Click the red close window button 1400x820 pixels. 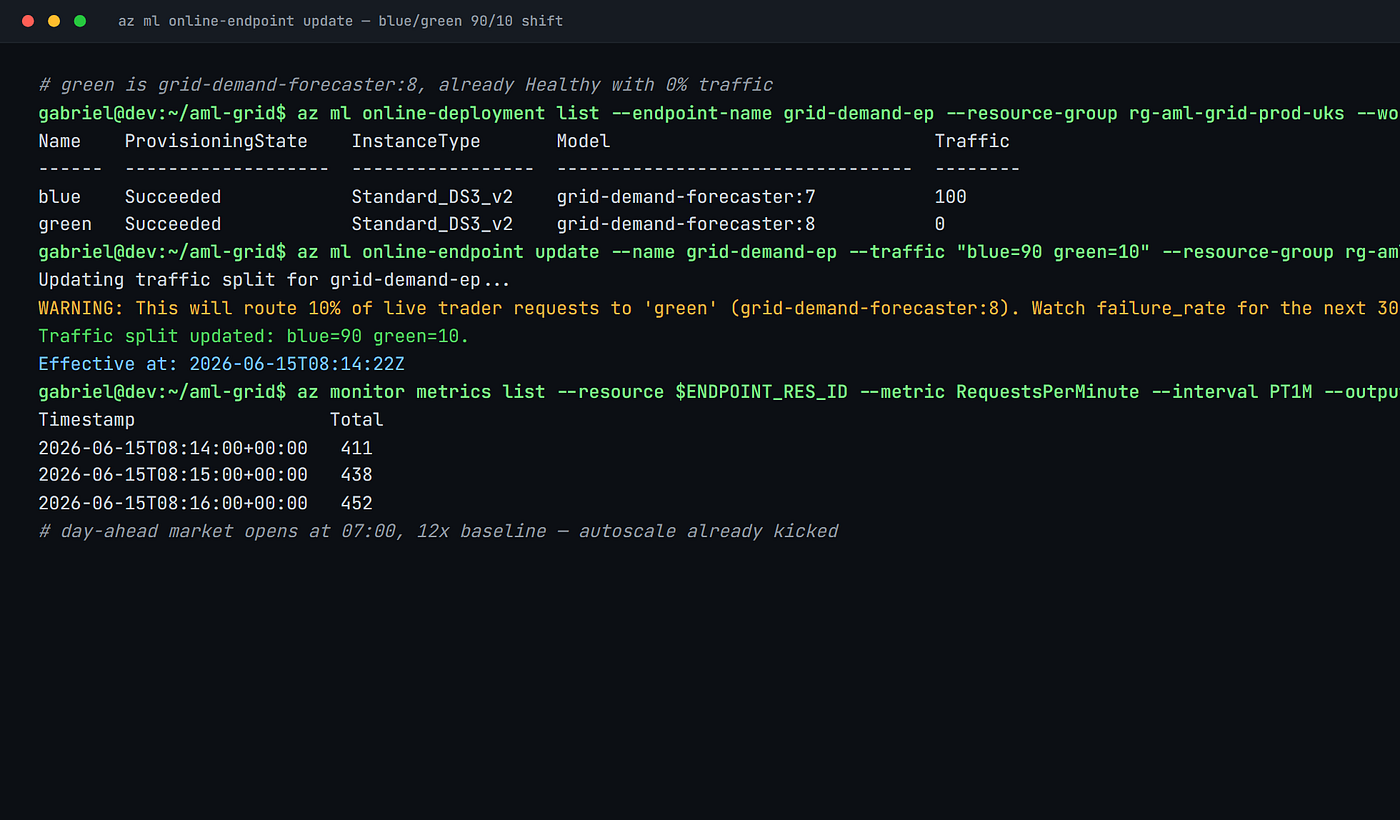(28, 21)
